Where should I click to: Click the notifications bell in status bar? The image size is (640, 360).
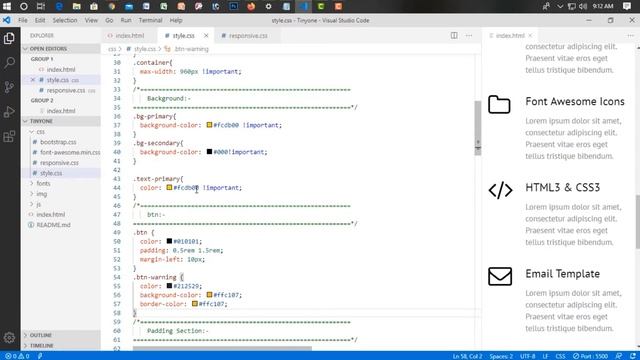coord(633,356)
